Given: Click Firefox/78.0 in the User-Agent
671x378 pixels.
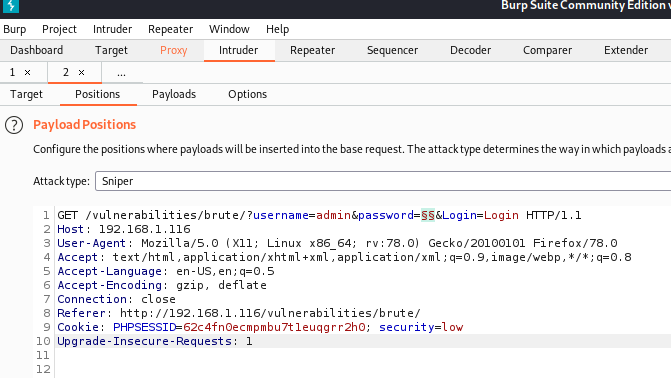Looking at the screenshot, I should click(x=575, y=243).
